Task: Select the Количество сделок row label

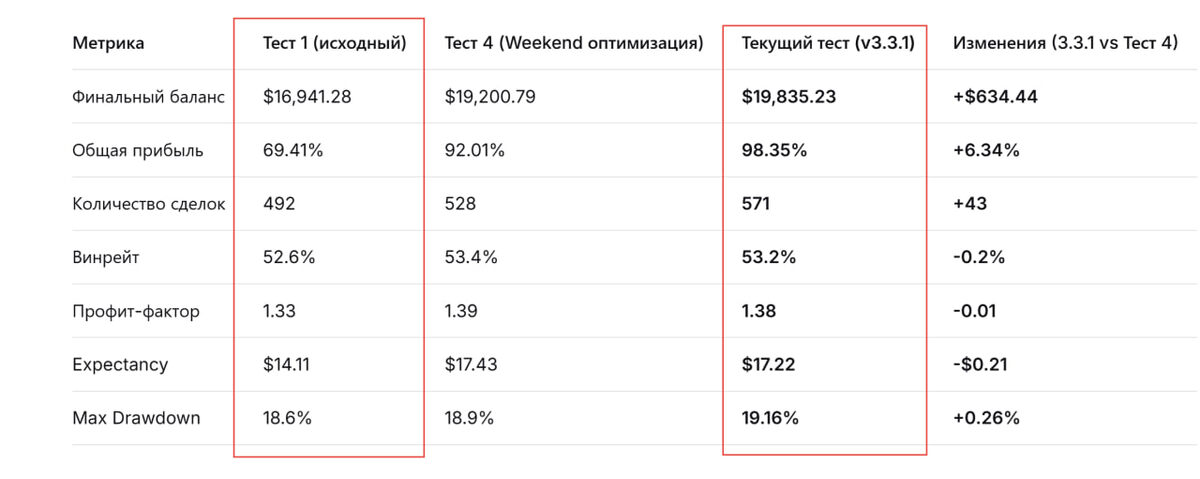Action: (x=149, y=204)
